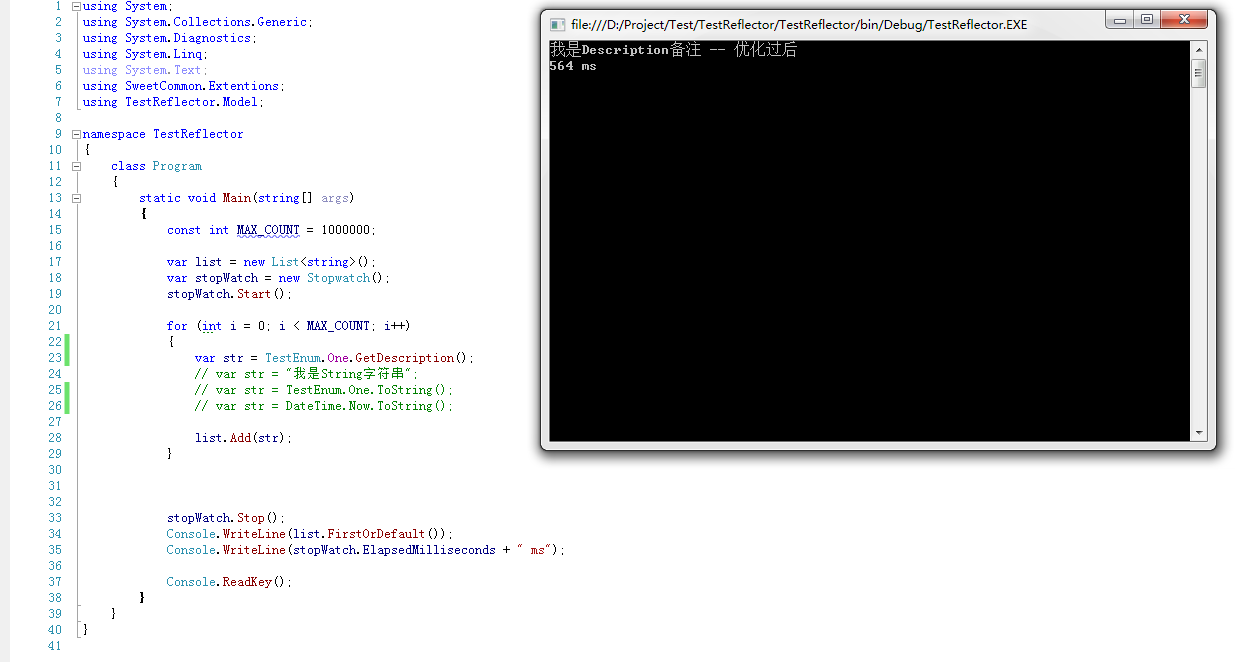Click the 'namespace' keyword on line 9

(x=114, y=134)
